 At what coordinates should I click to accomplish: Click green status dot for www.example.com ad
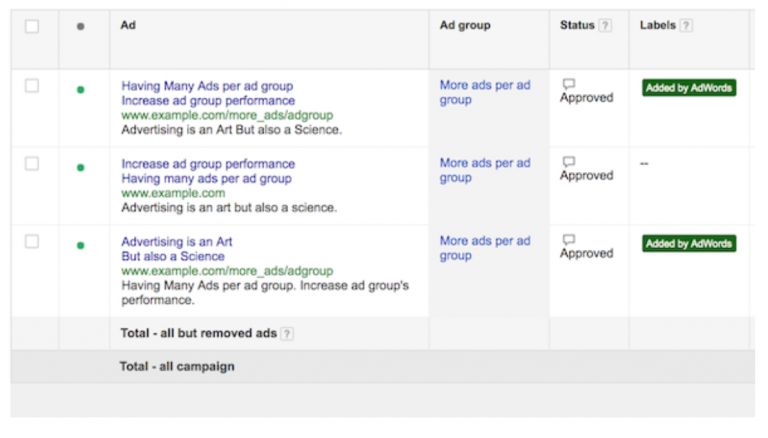(x=81, y=168)
